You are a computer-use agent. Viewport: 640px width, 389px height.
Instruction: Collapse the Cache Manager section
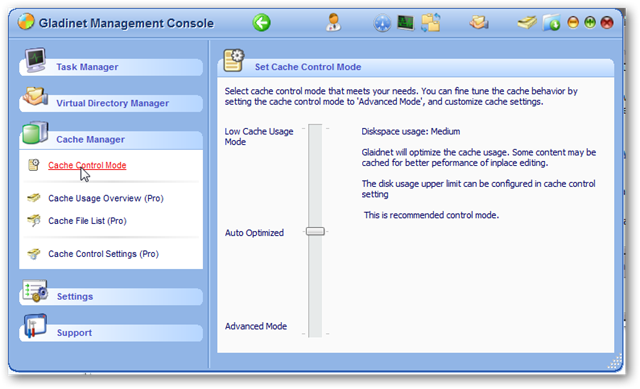coord(111,140)
